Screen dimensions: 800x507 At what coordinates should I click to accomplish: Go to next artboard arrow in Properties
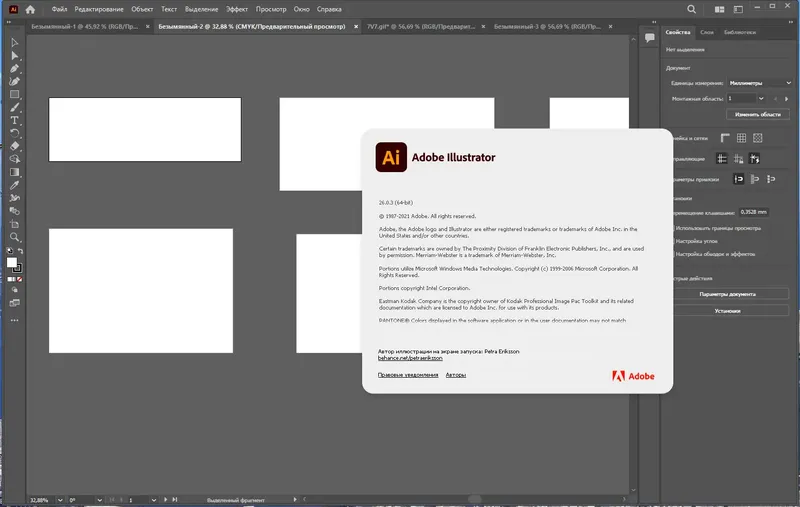pyautogui.click(x=786, y=98)
